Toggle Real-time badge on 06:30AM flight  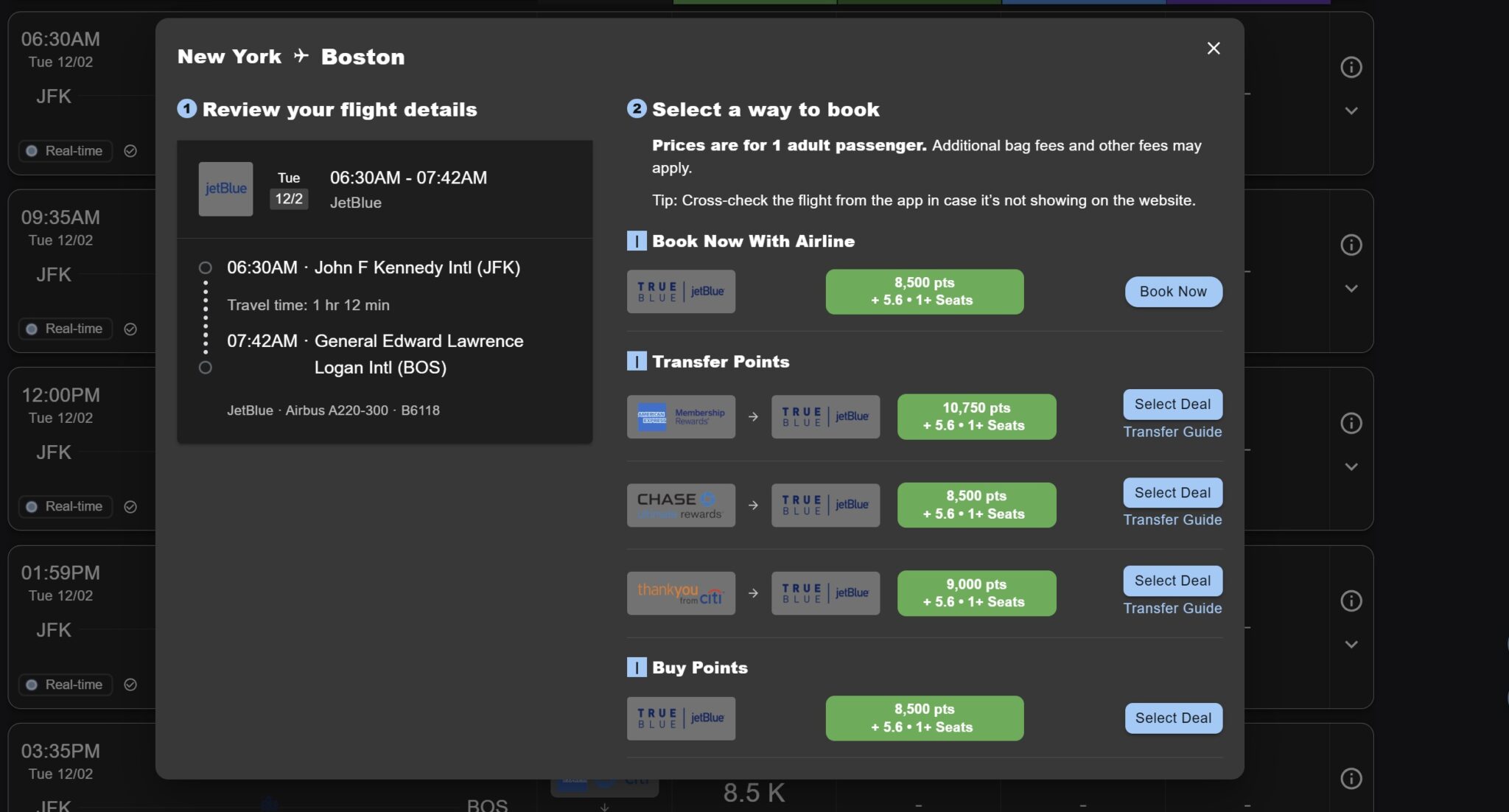tap(65, 151)
